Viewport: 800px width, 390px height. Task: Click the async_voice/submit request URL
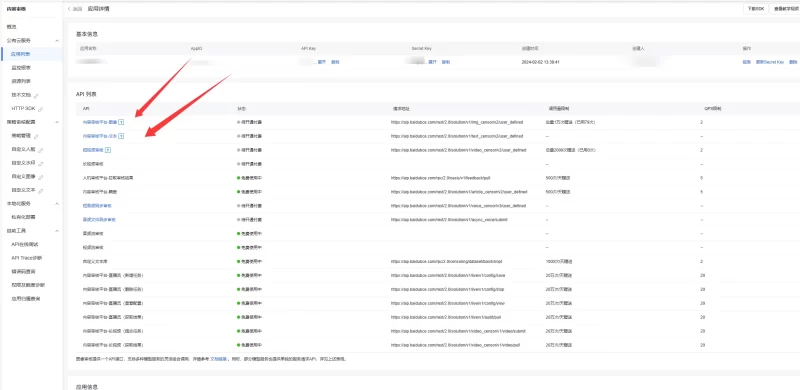(x=449, y=220)
